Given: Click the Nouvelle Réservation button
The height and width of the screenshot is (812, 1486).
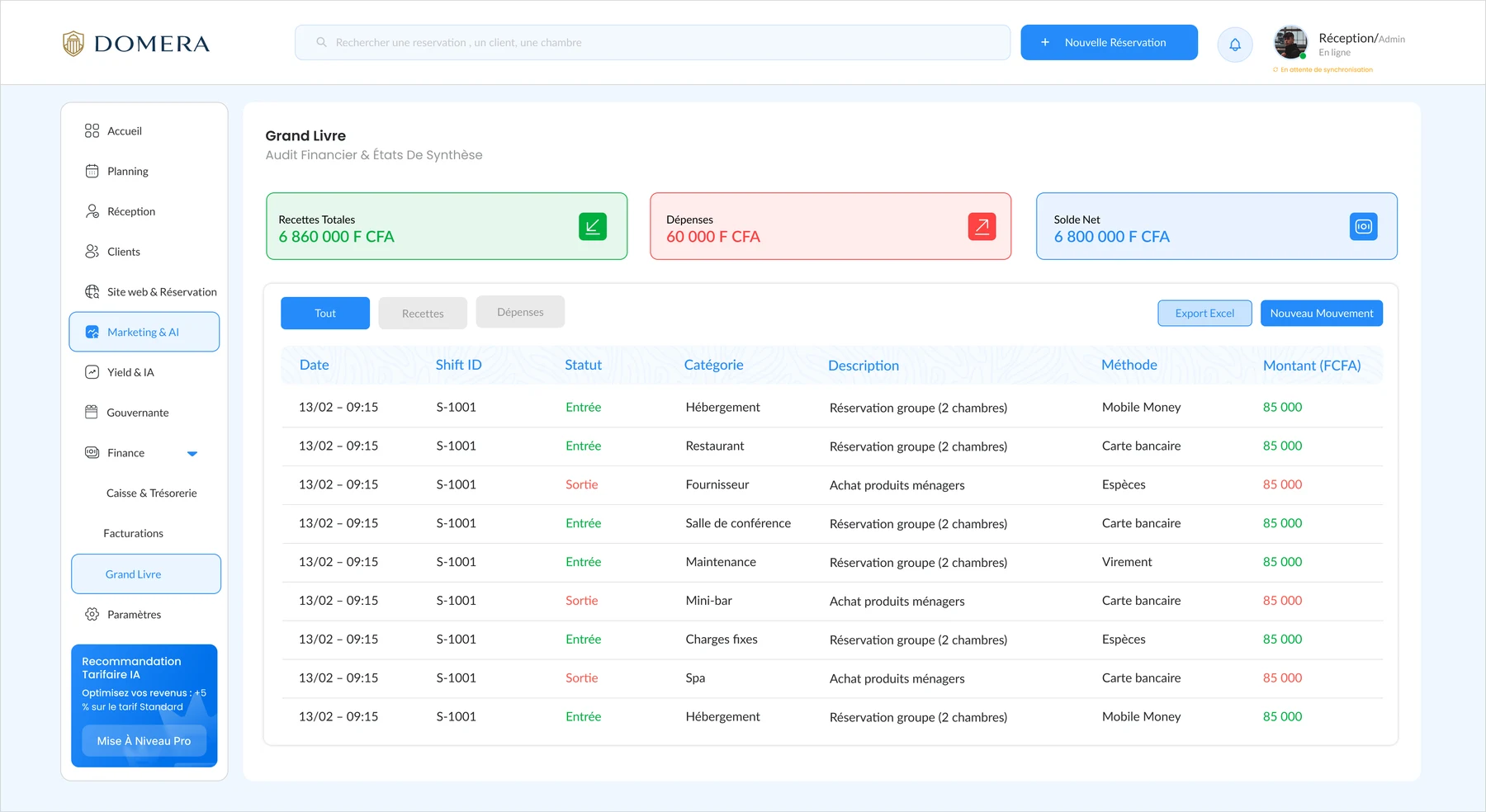Looking at the screenshot, I should click(x=1109, y=42).
